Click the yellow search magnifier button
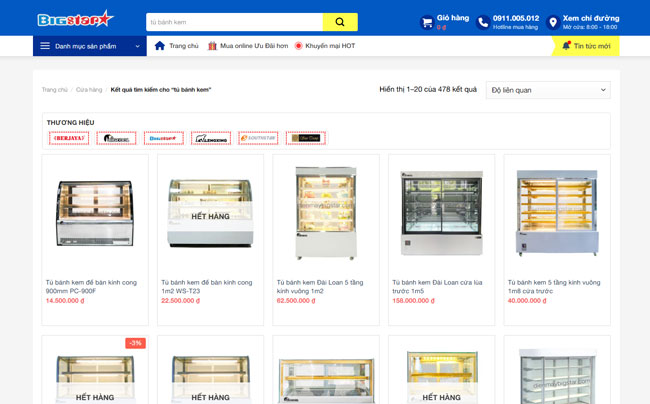The image size is (650, 404). click(339, 22)
